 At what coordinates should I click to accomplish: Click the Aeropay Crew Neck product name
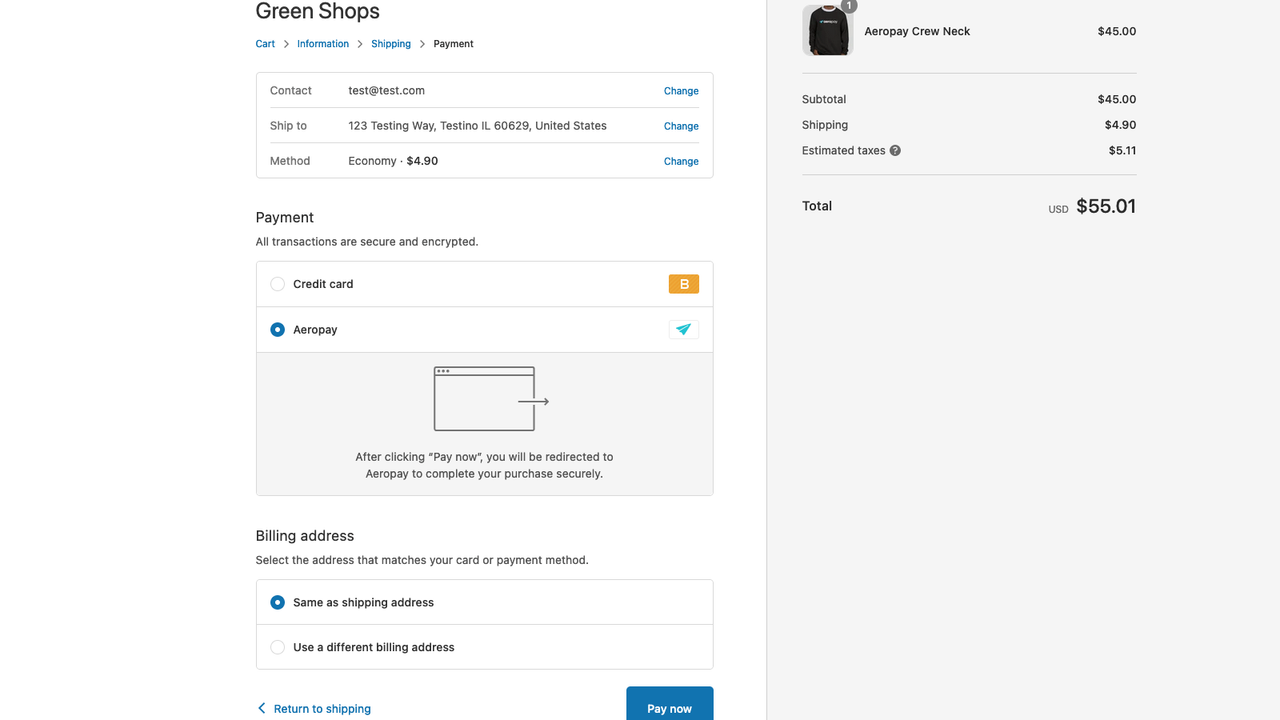[917, 31]
